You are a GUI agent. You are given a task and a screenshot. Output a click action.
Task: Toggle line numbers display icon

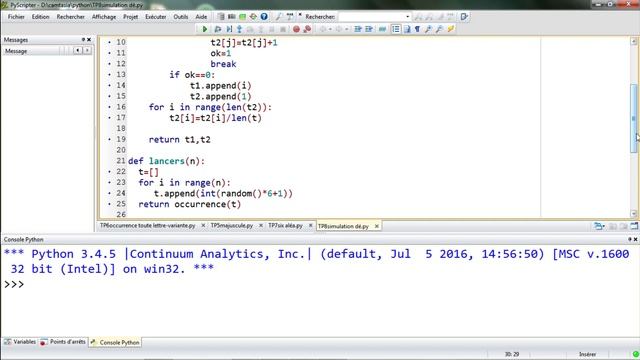pos(396,29)
